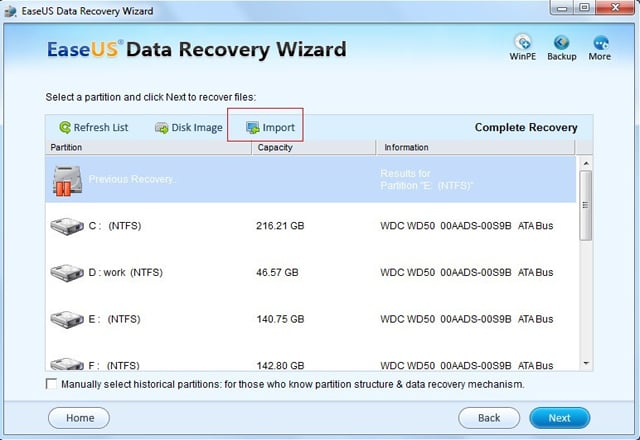Screen dimensions: 640x440
Task: Click the 'Complete Recovery' label
Action: click(x=526, y=127)
